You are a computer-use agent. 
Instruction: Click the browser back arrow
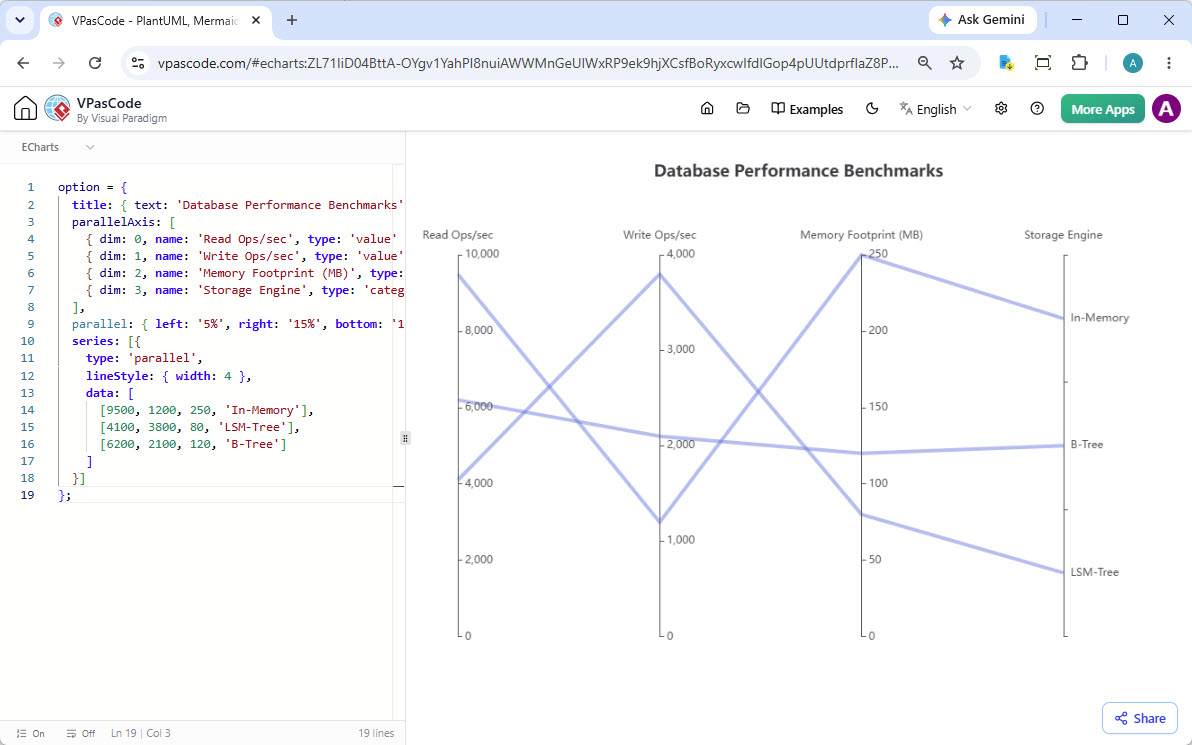point(24,63)
